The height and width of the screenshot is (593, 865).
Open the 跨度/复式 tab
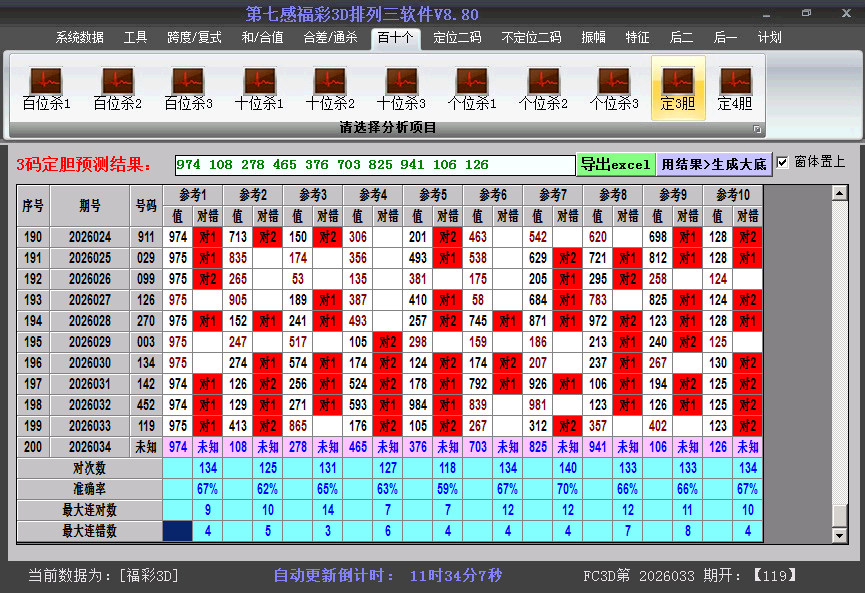[x=194, y=38]
